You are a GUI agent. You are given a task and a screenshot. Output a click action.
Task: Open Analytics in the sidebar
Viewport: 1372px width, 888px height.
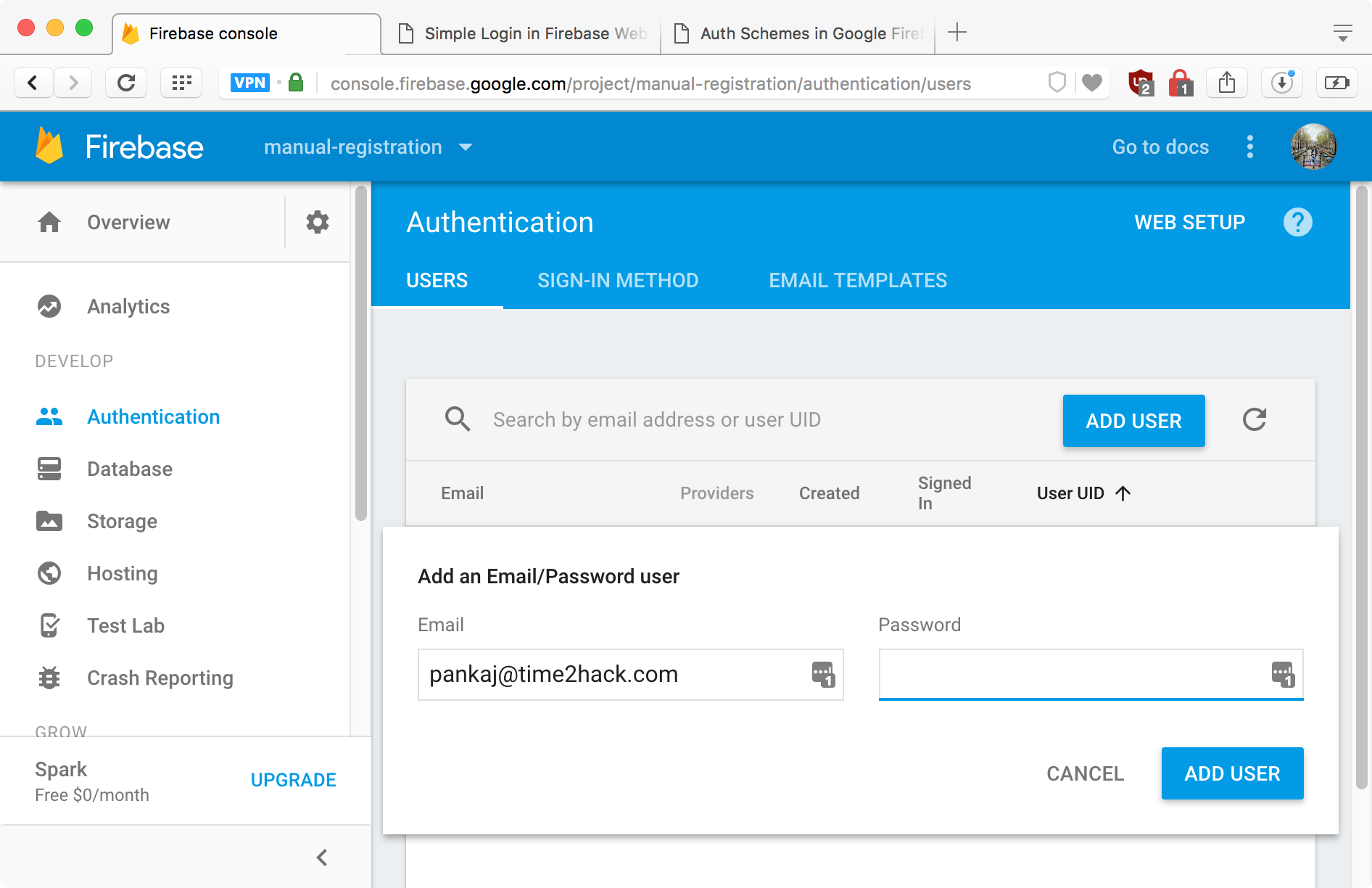pyautogui.click(x=128, y=306)
